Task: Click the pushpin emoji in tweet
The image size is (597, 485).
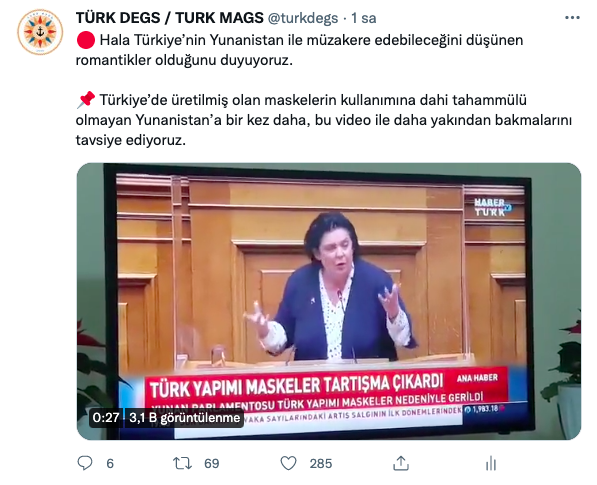Action: pos(86,100)
